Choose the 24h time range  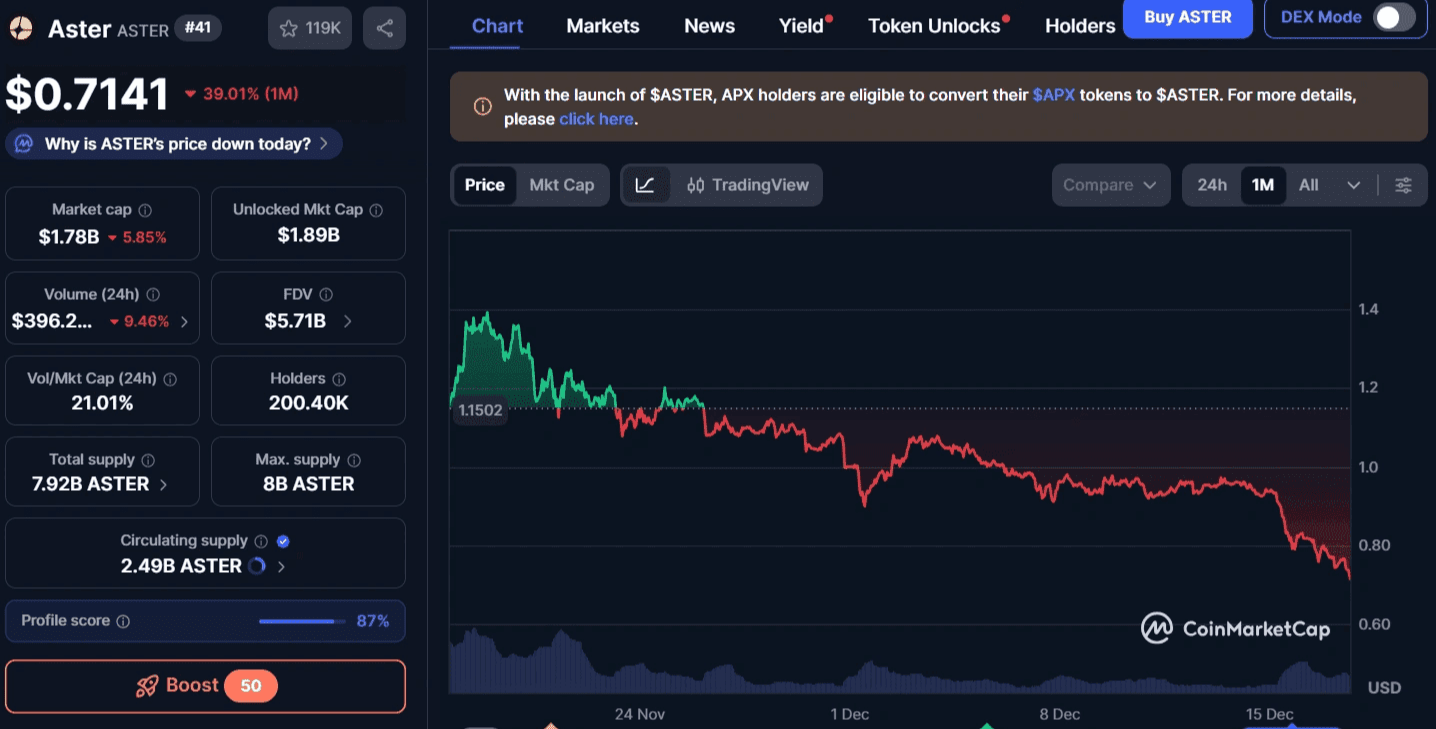[x=1212, y=185]
